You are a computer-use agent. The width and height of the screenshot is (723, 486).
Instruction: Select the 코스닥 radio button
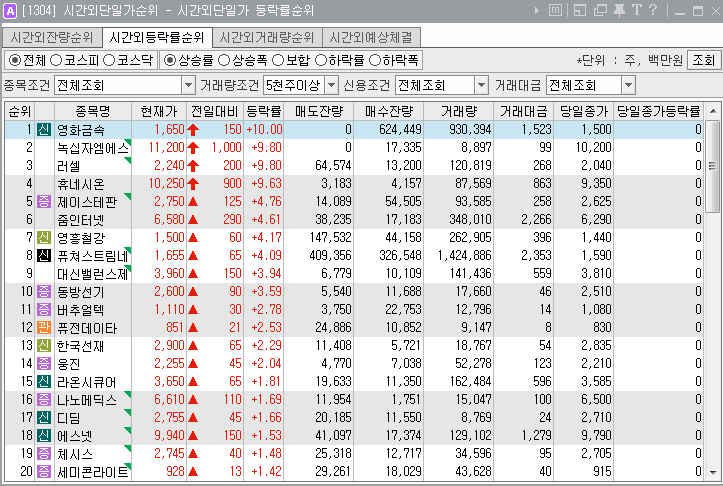coord(109,60)
